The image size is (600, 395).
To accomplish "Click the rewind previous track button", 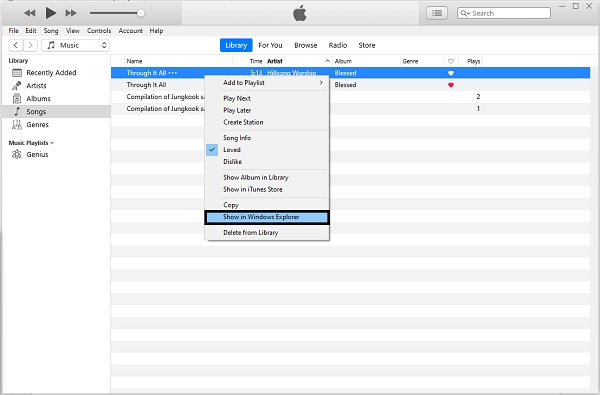I will 30,13.
